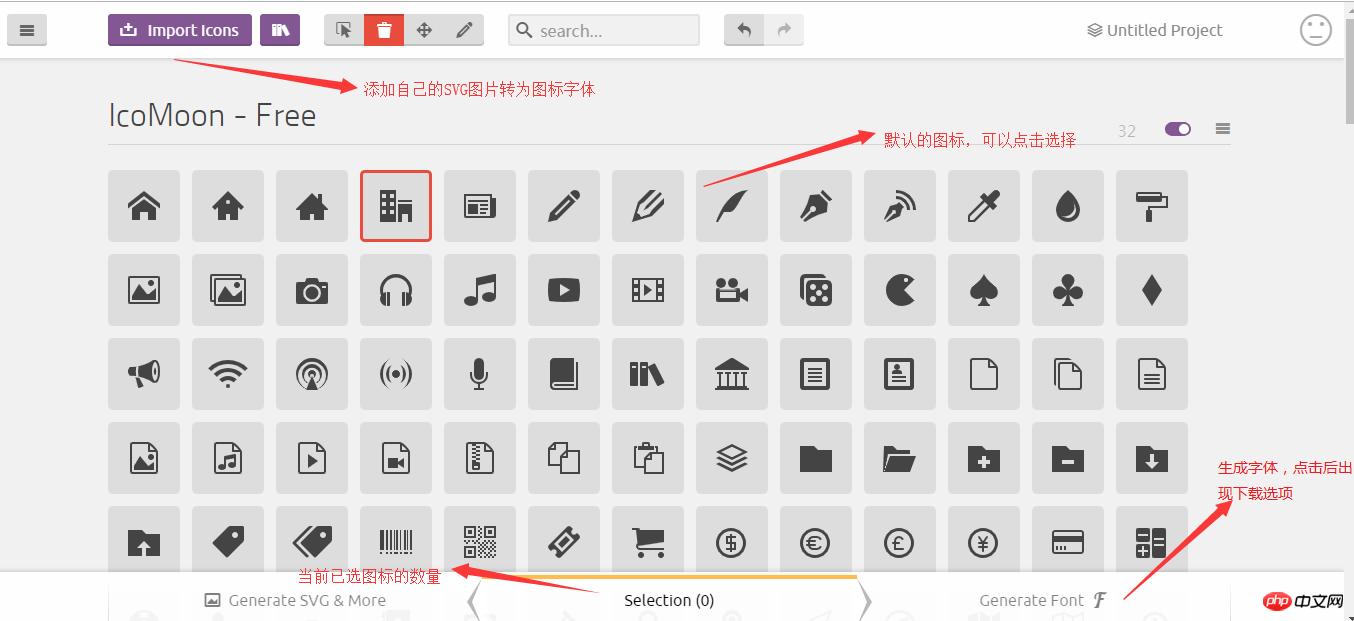Toggle the grid size preview switch
This screenshot has height=621, width=1354.
[1177, 129]
